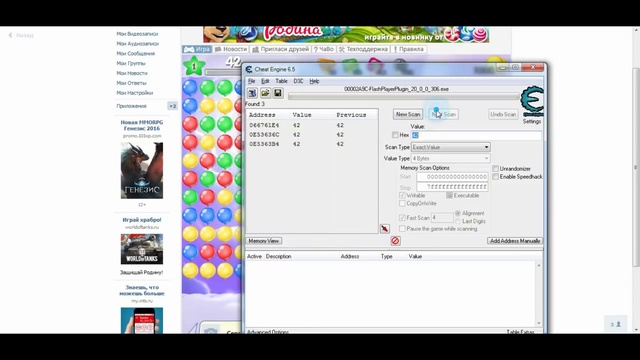Enable the Speedhack checkbox
The width and height of the screenshot is (640, 360).
pos(496,177)
